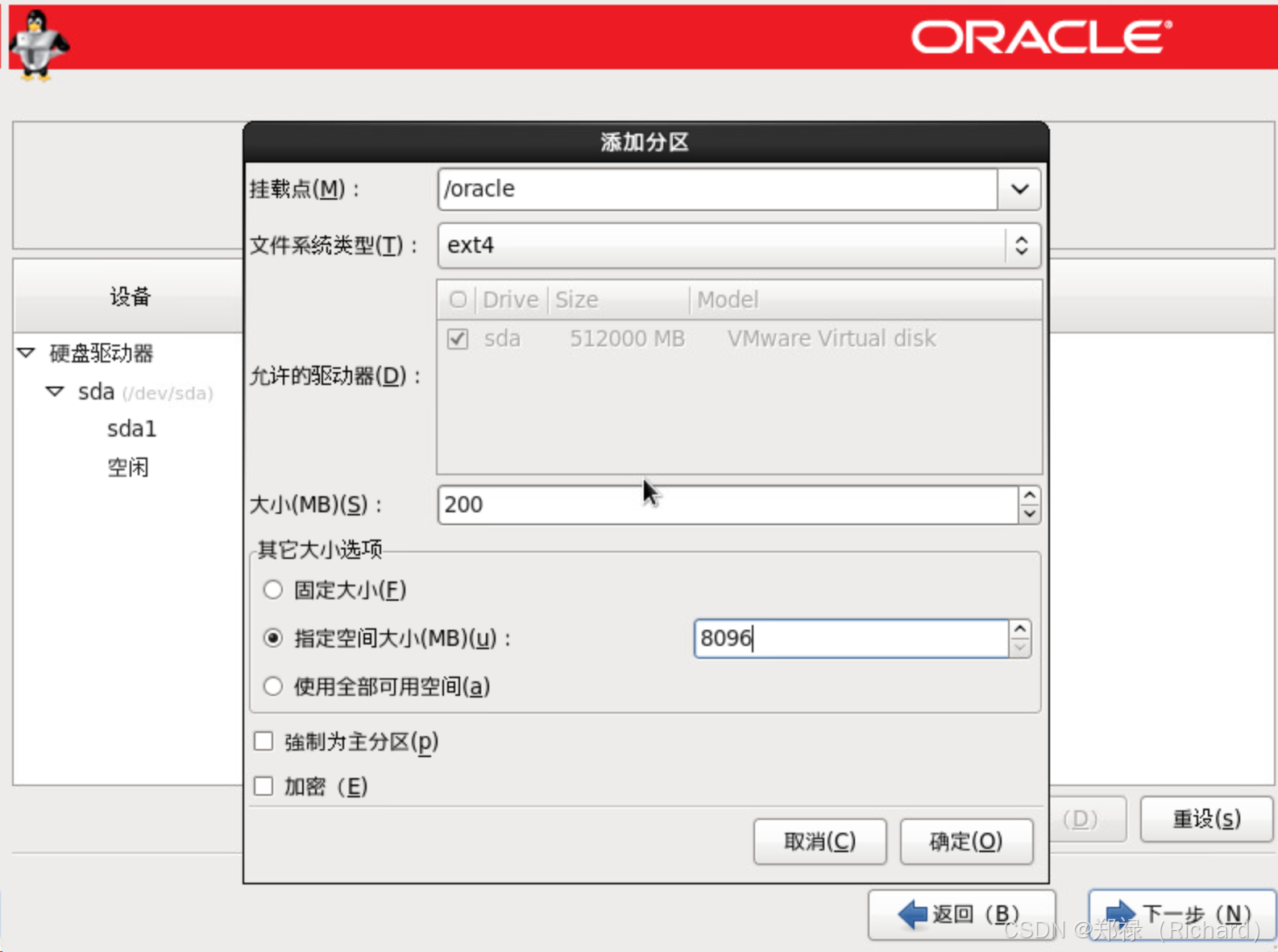Click the blue forward arrow icon

[x=1121, y=914]
